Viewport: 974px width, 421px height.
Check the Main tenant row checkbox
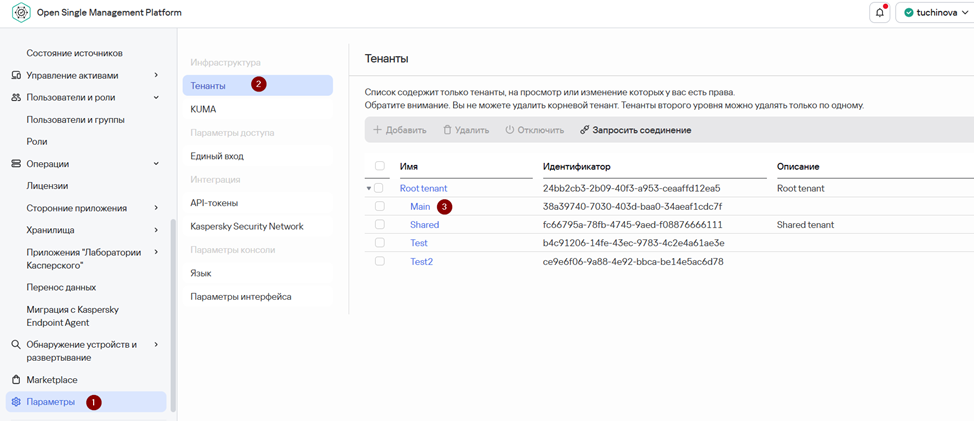380,206
